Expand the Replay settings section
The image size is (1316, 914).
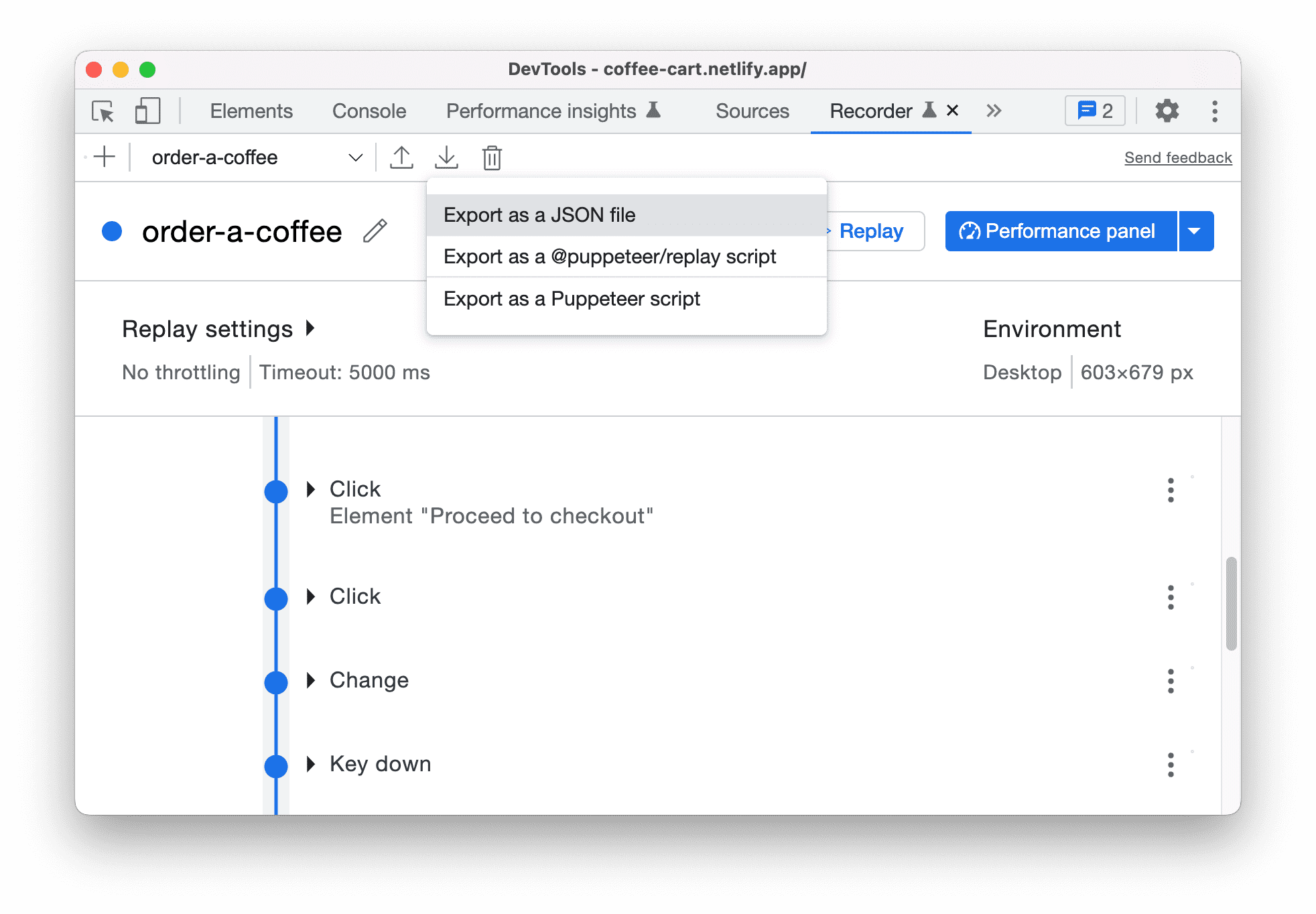(x=314, y=328)
